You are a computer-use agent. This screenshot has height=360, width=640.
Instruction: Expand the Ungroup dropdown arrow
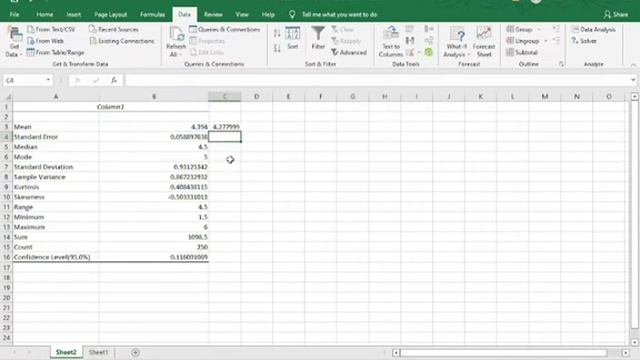[x=546, y=41]
